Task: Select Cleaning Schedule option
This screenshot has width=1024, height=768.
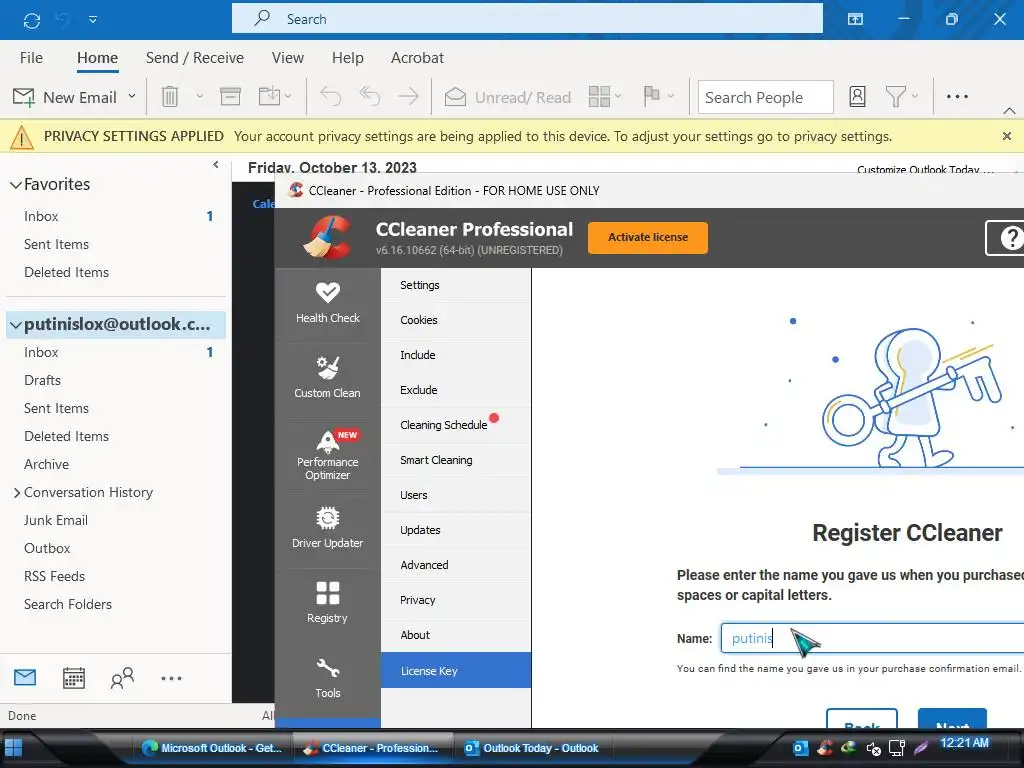Action: coord(456,425)
